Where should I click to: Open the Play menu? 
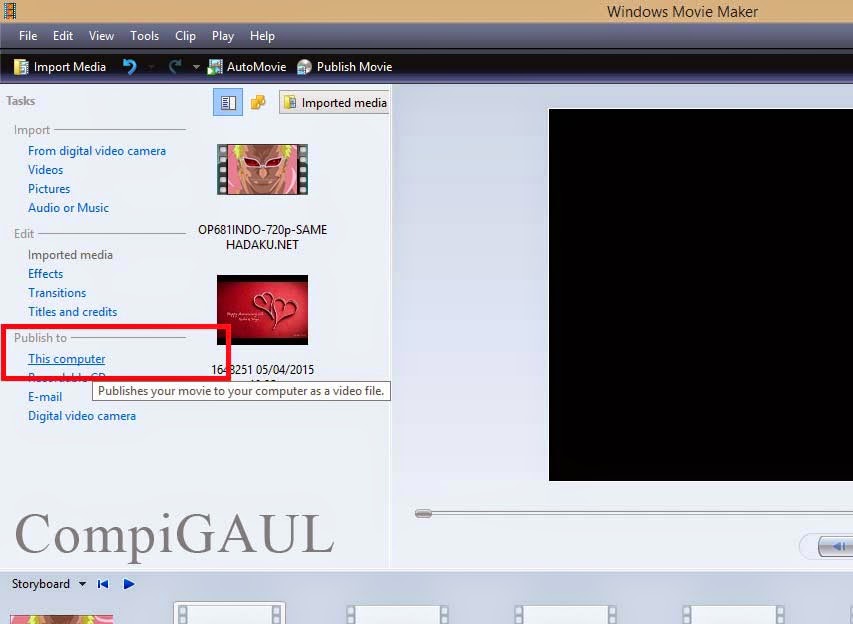[x=222, y=36]
